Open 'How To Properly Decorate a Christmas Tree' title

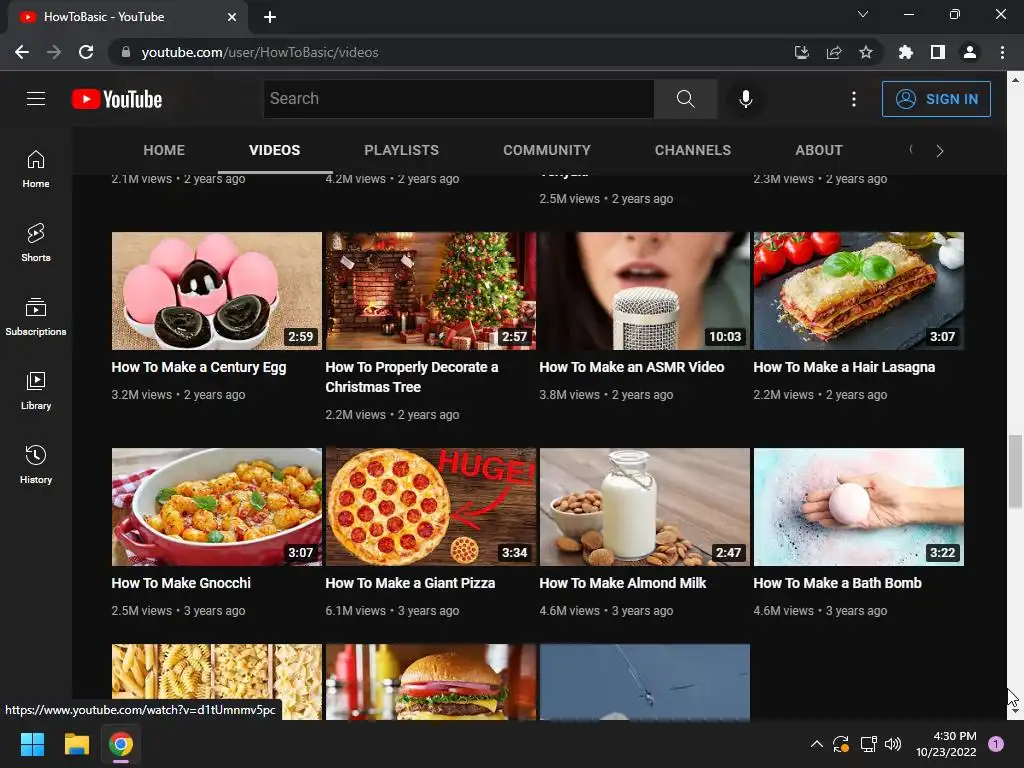411,377
